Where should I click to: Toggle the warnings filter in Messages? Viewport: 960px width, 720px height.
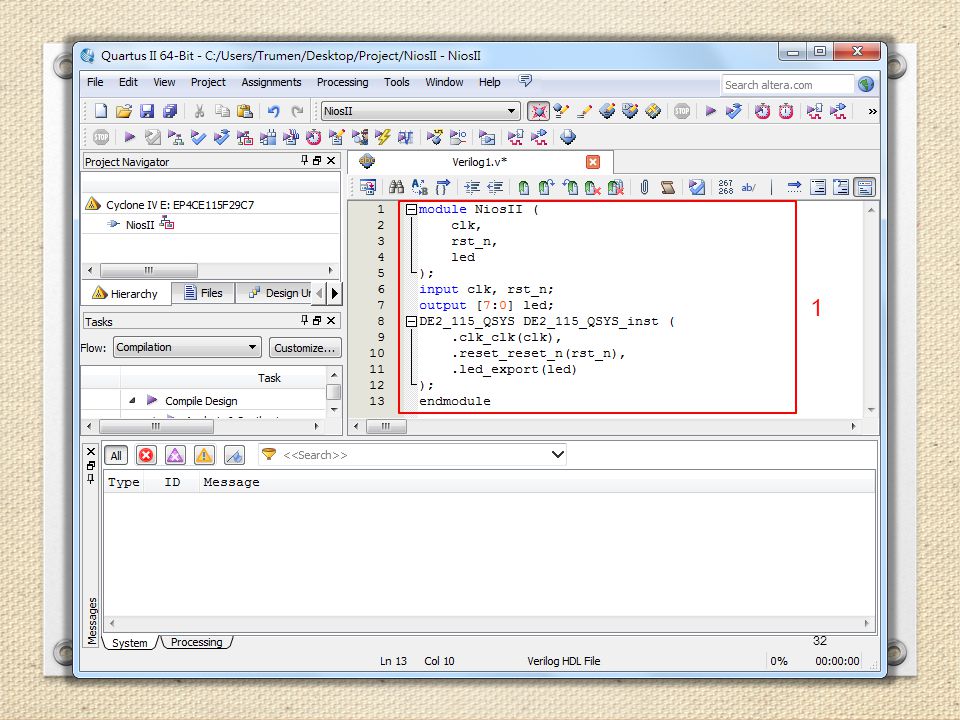(204, 455)
